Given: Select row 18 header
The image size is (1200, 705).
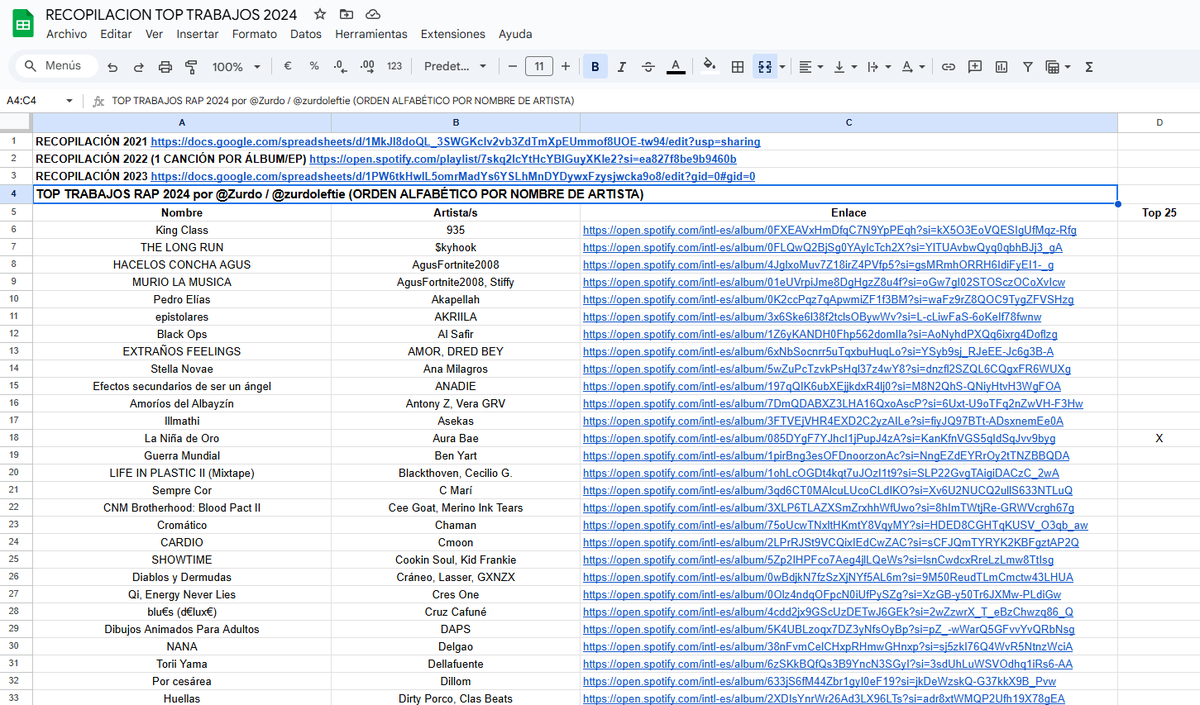Looking at the screenshot, I should click(x=16, y=438).
